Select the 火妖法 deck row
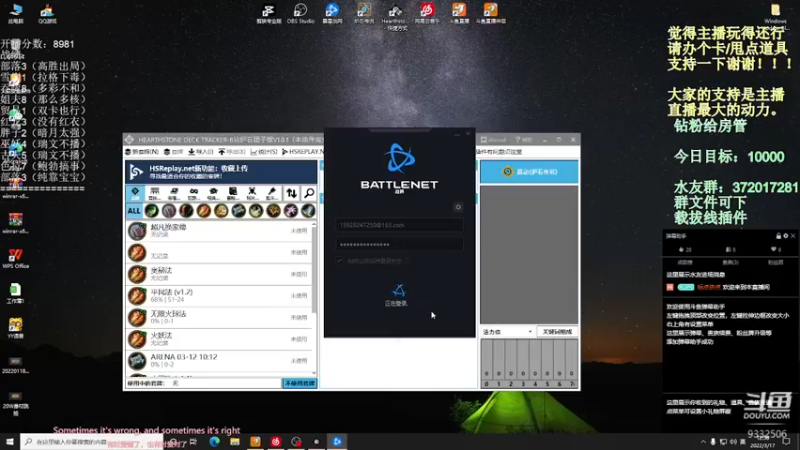This screenshot has height=450, width=800. tap(218, 339)
